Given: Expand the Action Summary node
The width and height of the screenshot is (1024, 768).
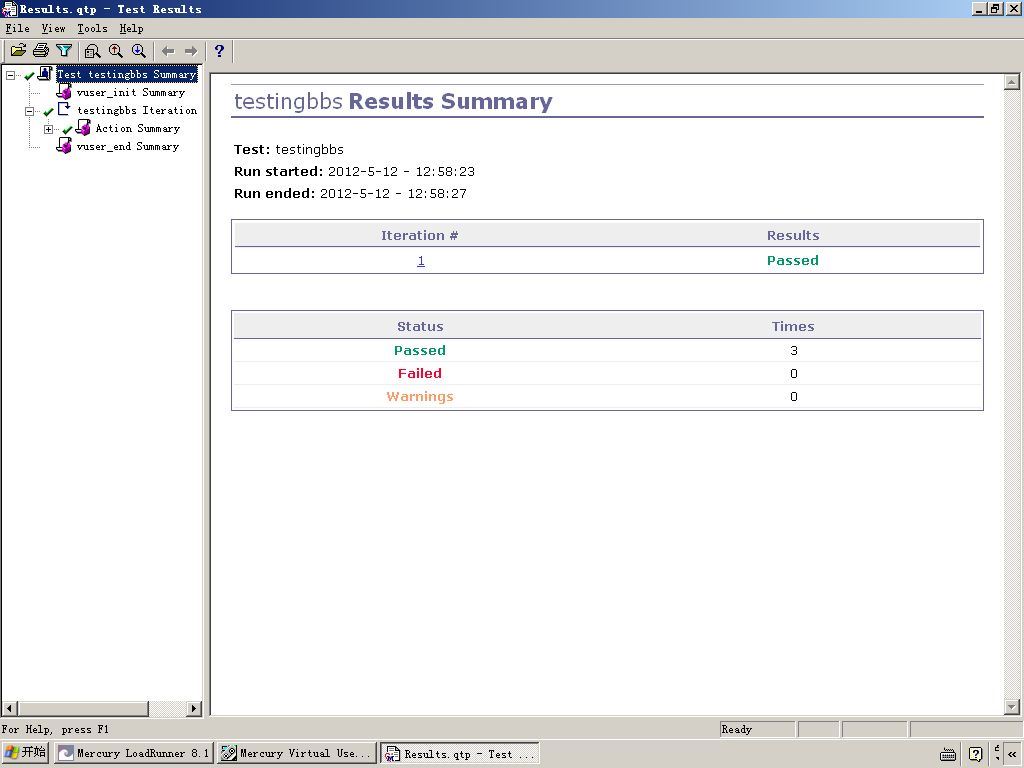Looking at the screenshot, I should coord(48,129).
